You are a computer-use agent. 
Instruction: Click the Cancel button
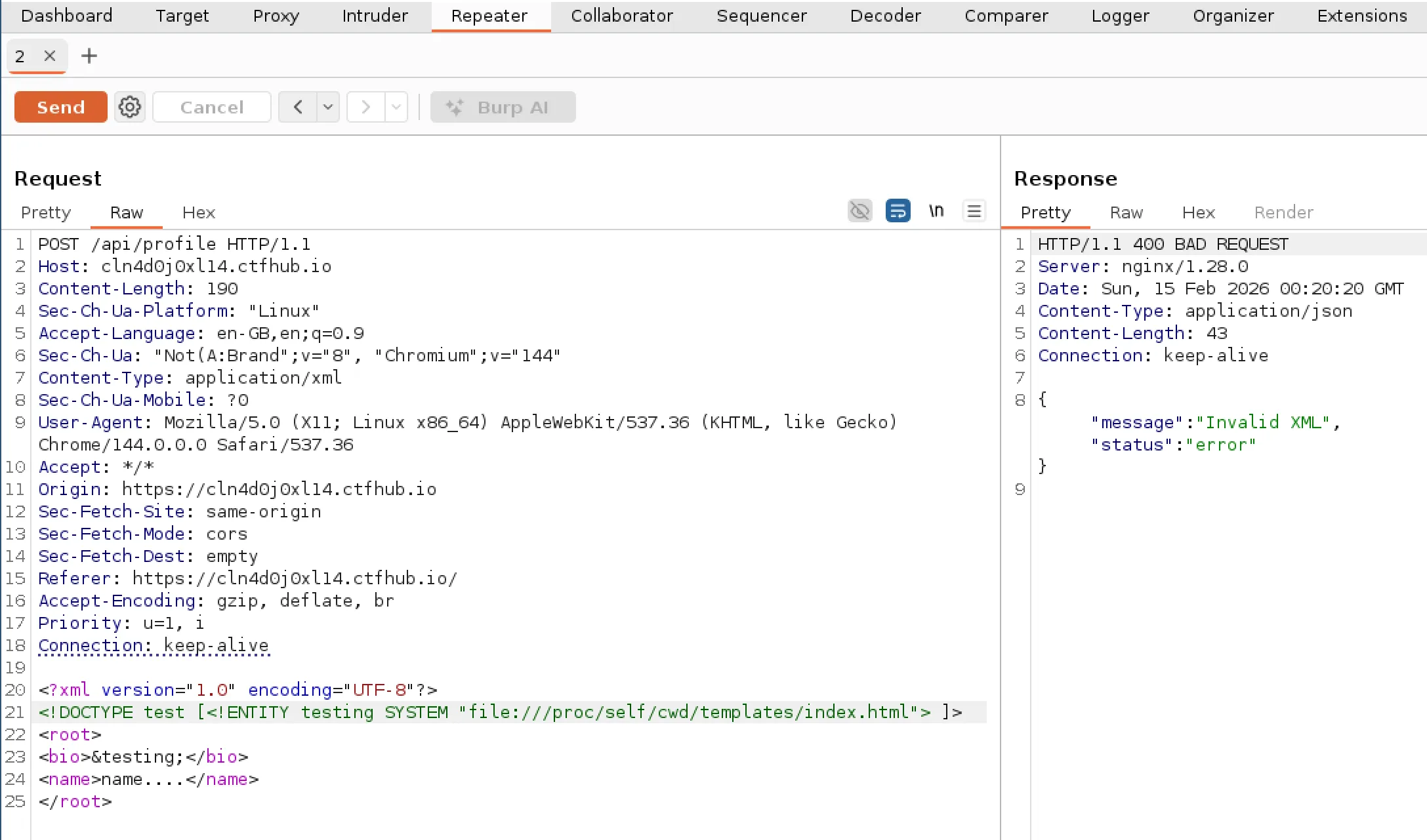tap(211, 107)
